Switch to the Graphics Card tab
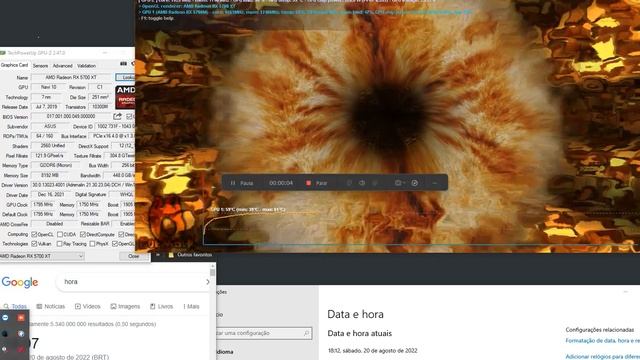Screen dimensions: 640x360 [14, 65]
